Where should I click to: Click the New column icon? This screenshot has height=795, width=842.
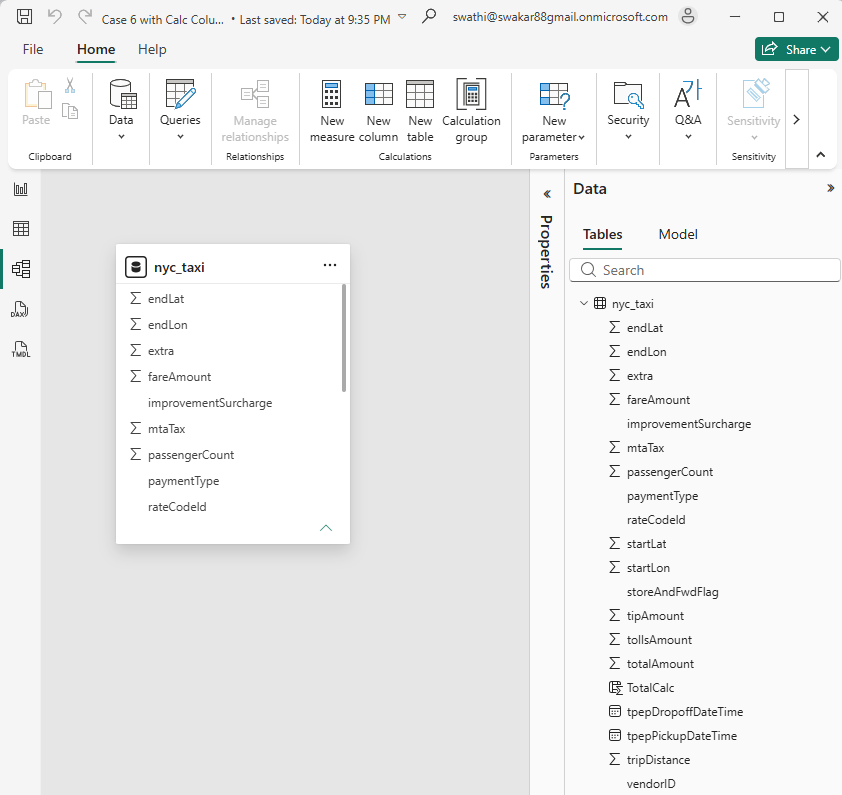(379, 95)
